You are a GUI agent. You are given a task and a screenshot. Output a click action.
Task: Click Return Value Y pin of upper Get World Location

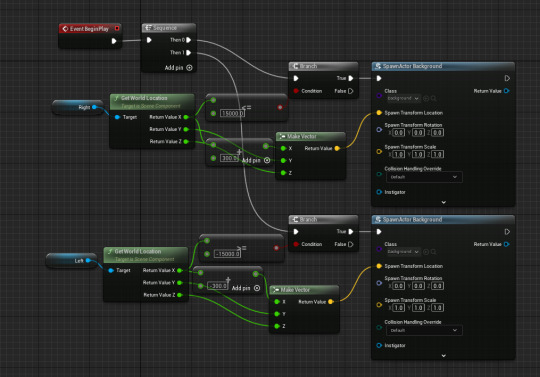click(186, 129)
